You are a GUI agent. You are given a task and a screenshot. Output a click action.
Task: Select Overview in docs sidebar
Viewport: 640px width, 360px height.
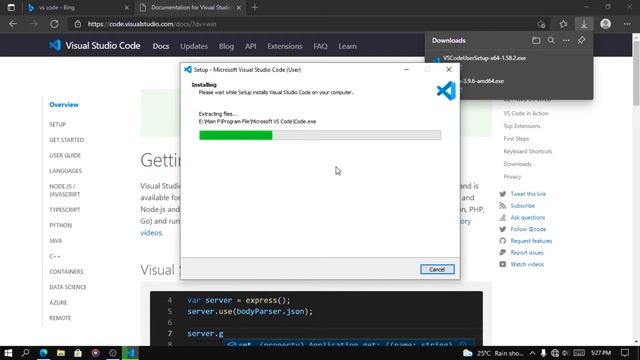pos(64,105)
